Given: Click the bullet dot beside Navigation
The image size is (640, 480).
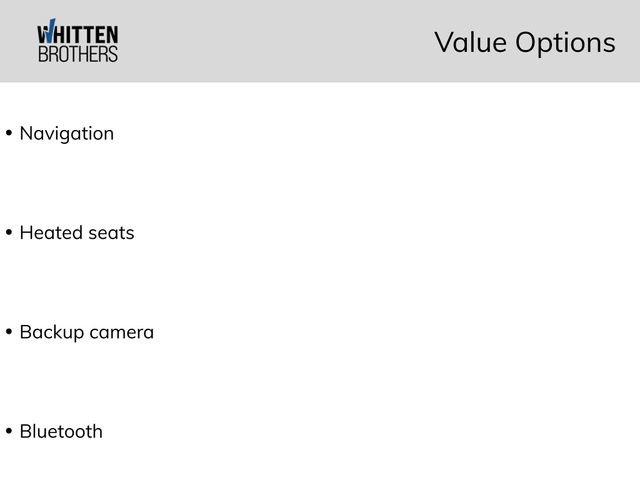Looking at the screenshot, I should (x=9, y=133).
